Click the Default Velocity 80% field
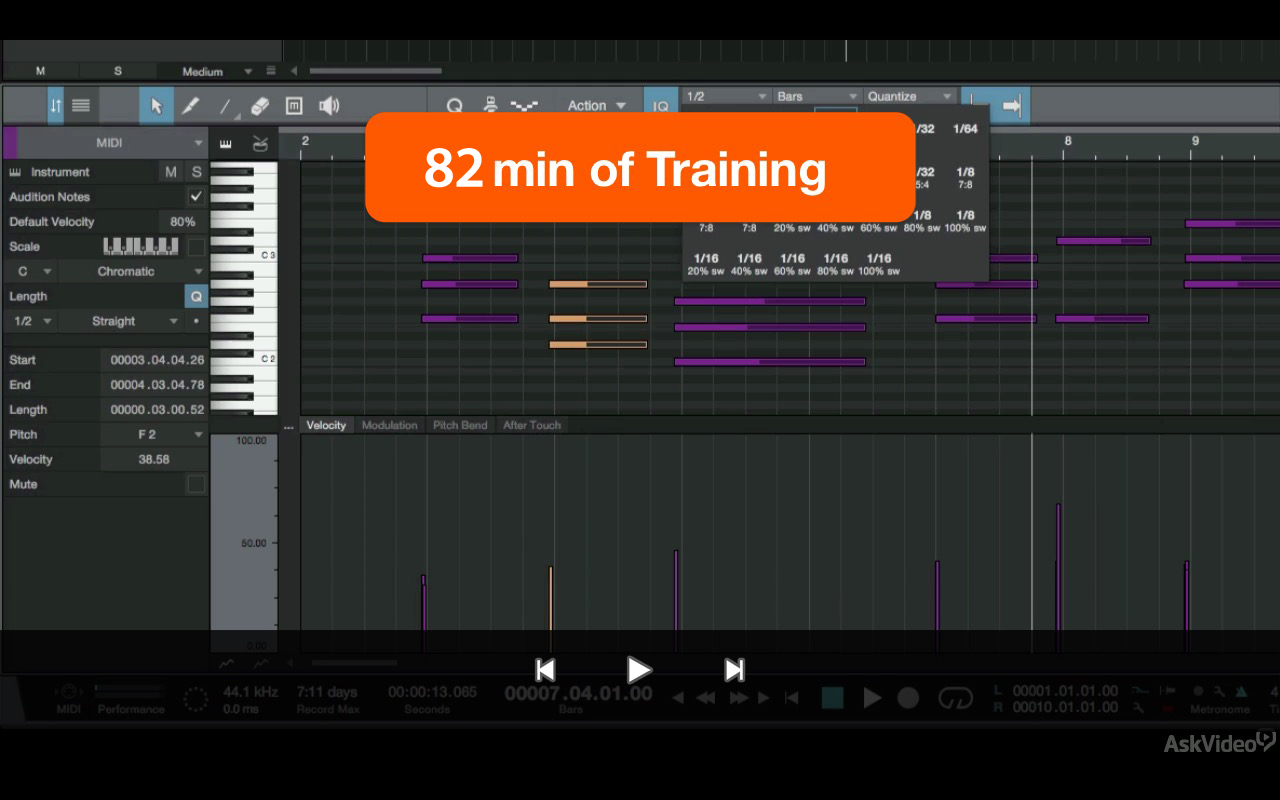Image resolution: width=1280 pixels, height=800 pixels. [x=181, y=222]
